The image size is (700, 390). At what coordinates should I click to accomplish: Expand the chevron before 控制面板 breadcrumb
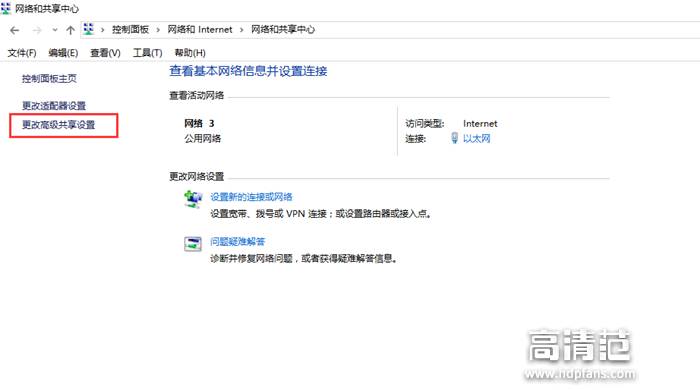[103, 30]
